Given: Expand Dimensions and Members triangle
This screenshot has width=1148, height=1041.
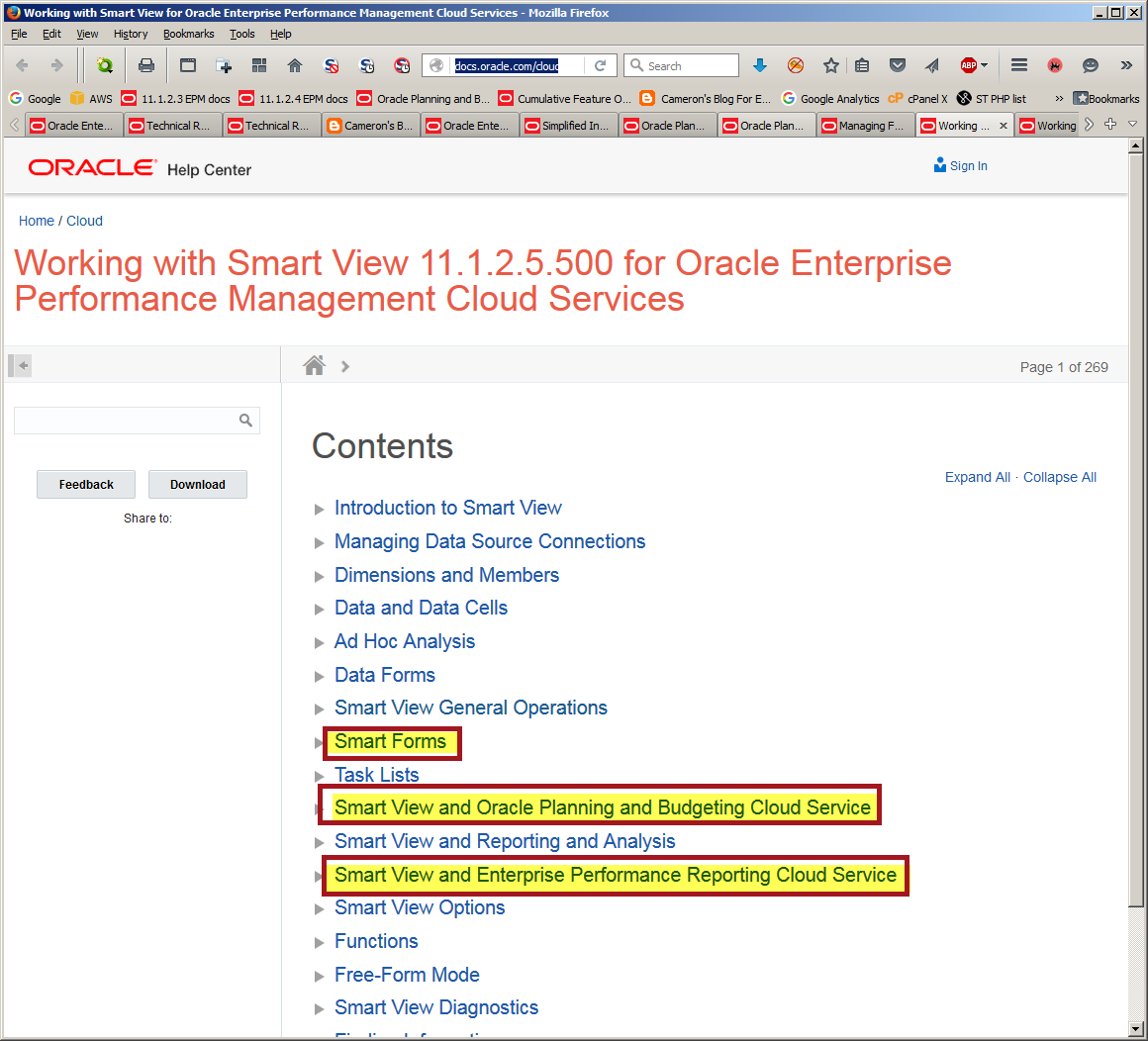Looking at the screenshot, I should coord(320,576).
